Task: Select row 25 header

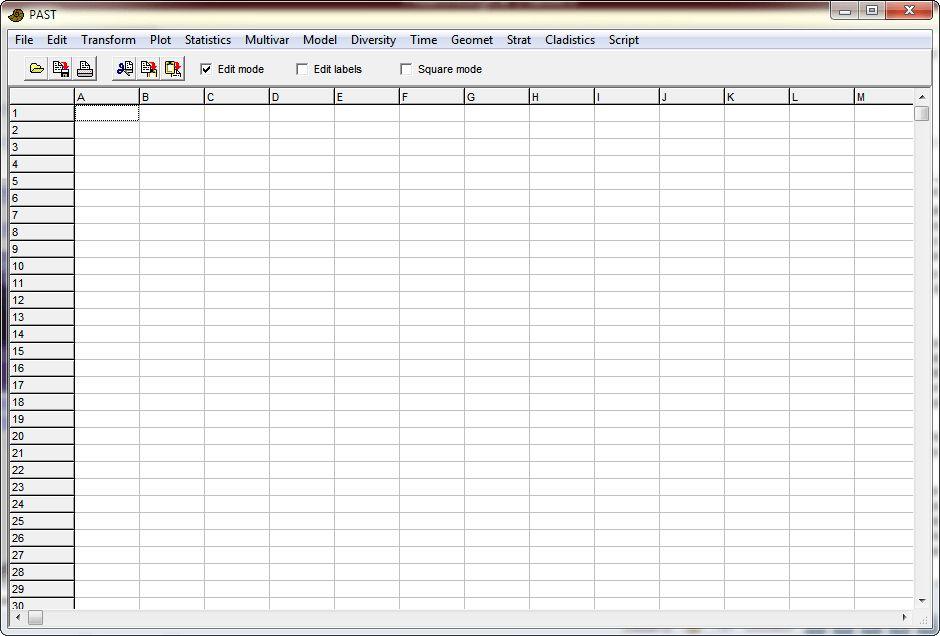Action: [42, 521]
